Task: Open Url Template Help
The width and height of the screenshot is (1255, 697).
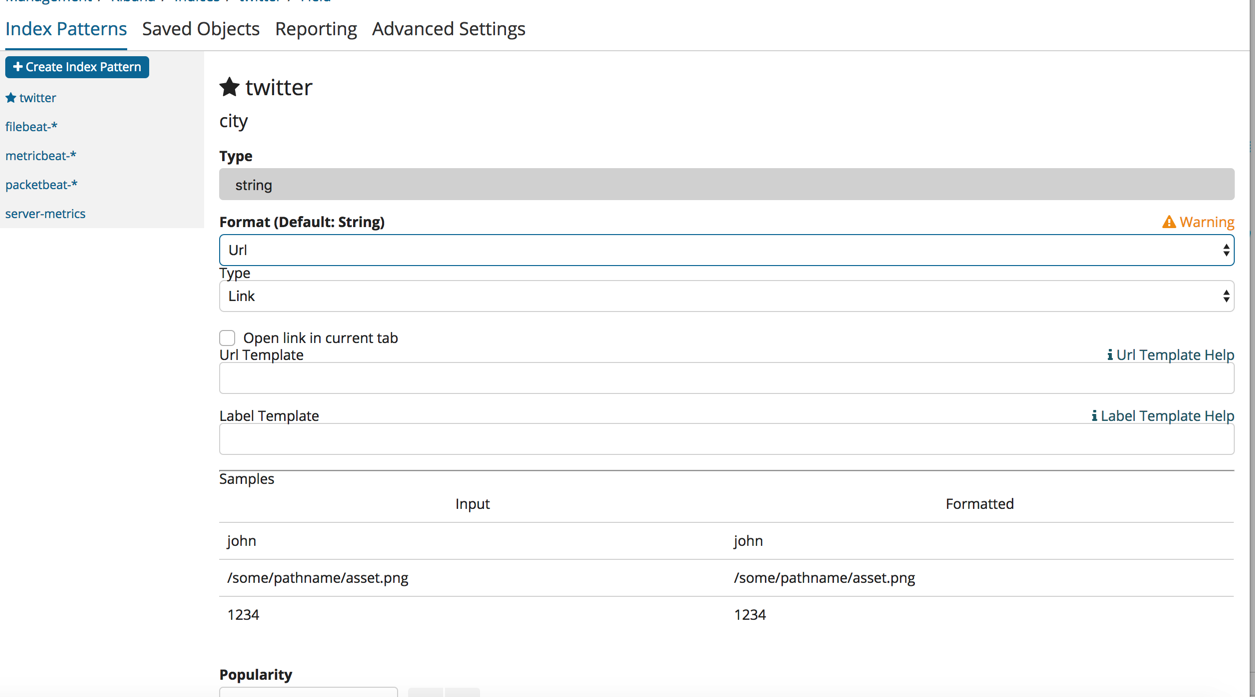Action: pos(1170,355)
